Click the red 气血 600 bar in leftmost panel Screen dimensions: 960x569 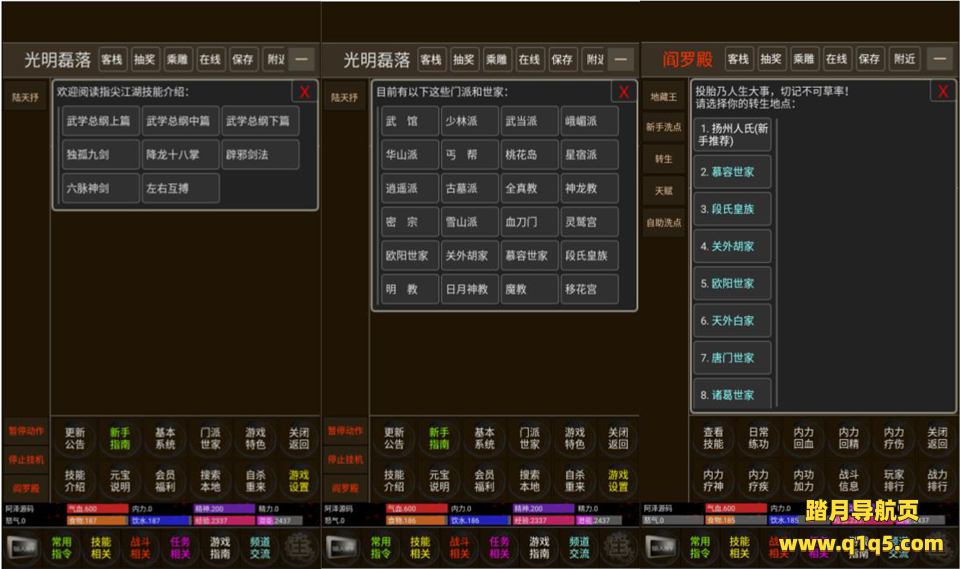pos(97,509)
